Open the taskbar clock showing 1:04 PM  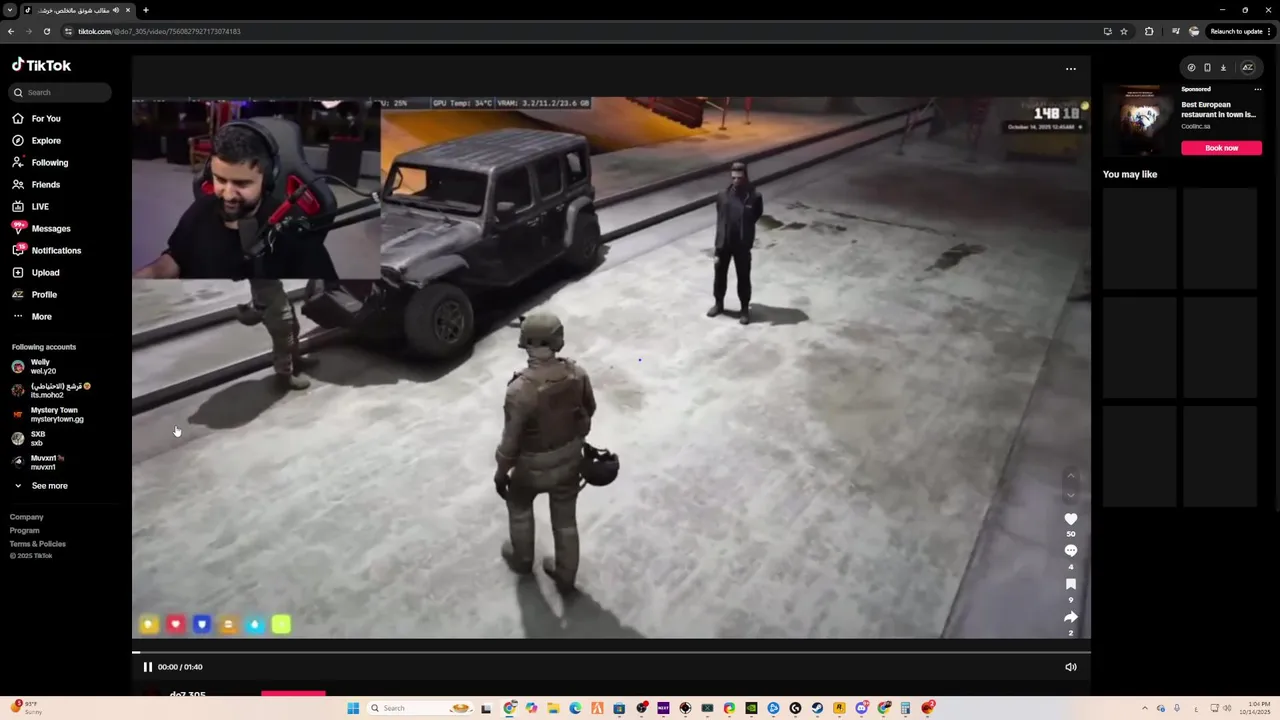click(x=1254, y=708)
